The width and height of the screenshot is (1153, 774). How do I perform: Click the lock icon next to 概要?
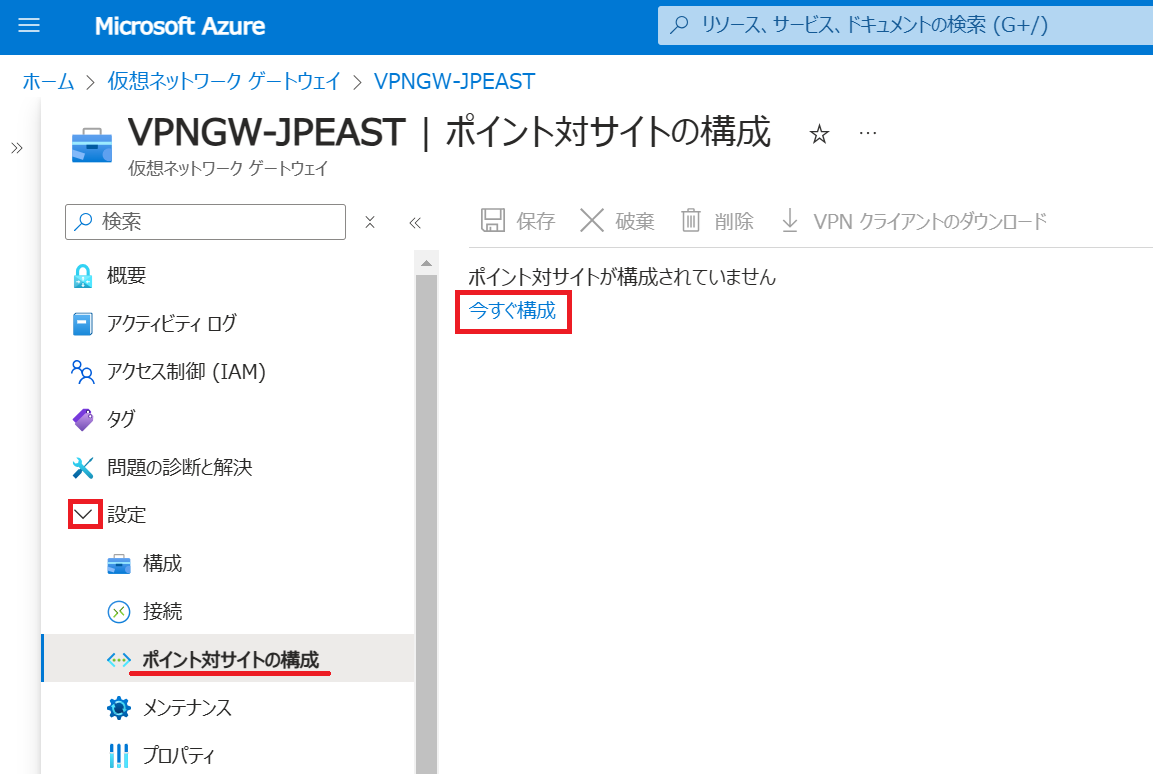[x=83, y=276]
